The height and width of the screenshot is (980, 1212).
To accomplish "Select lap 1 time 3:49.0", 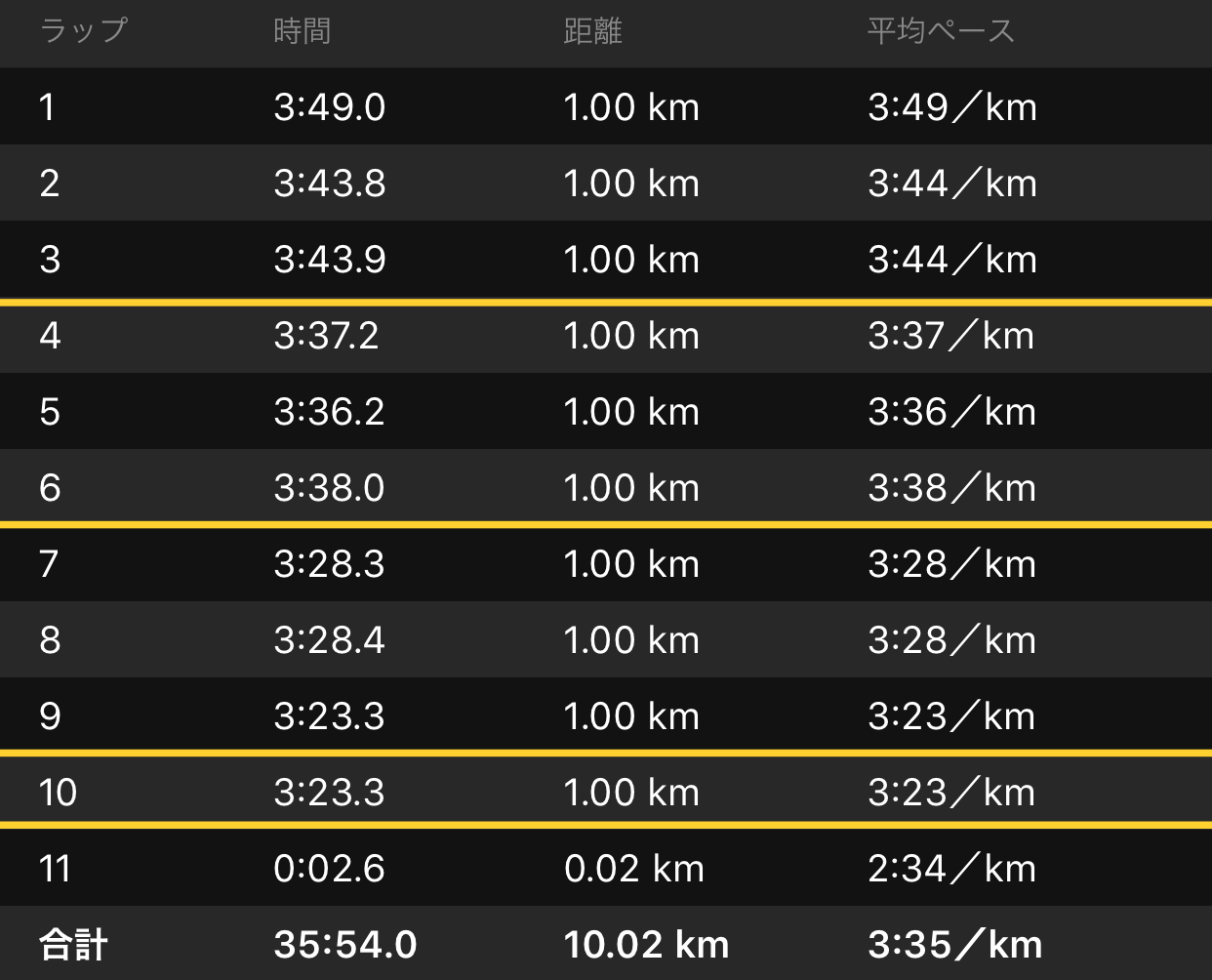I will coord(330,107).
